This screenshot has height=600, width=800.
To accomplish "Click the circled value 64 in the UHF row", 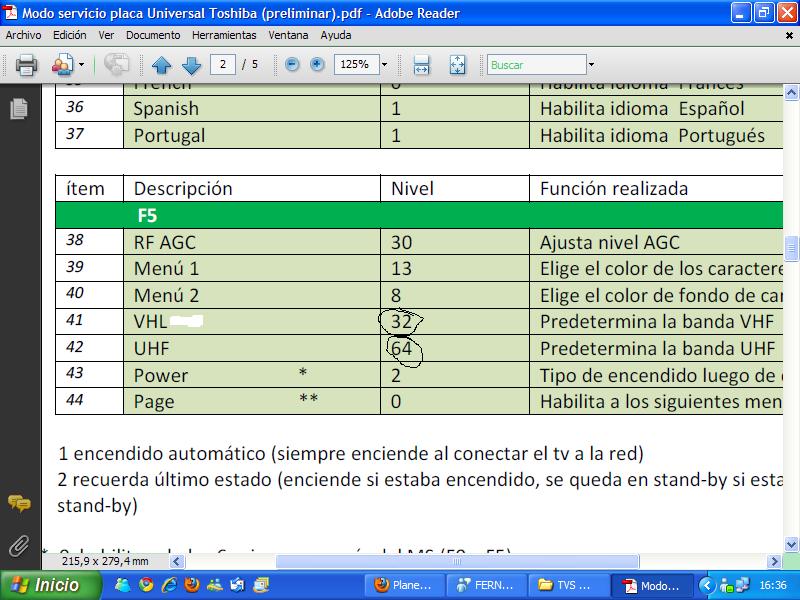I will (x=403, y=349).
